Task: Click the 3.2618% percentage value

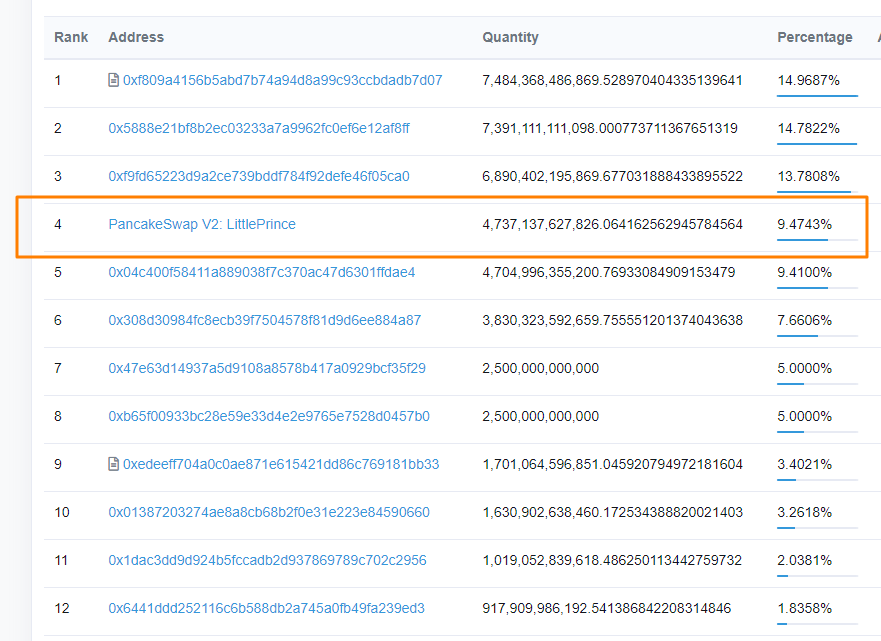Action: point(804,512)
